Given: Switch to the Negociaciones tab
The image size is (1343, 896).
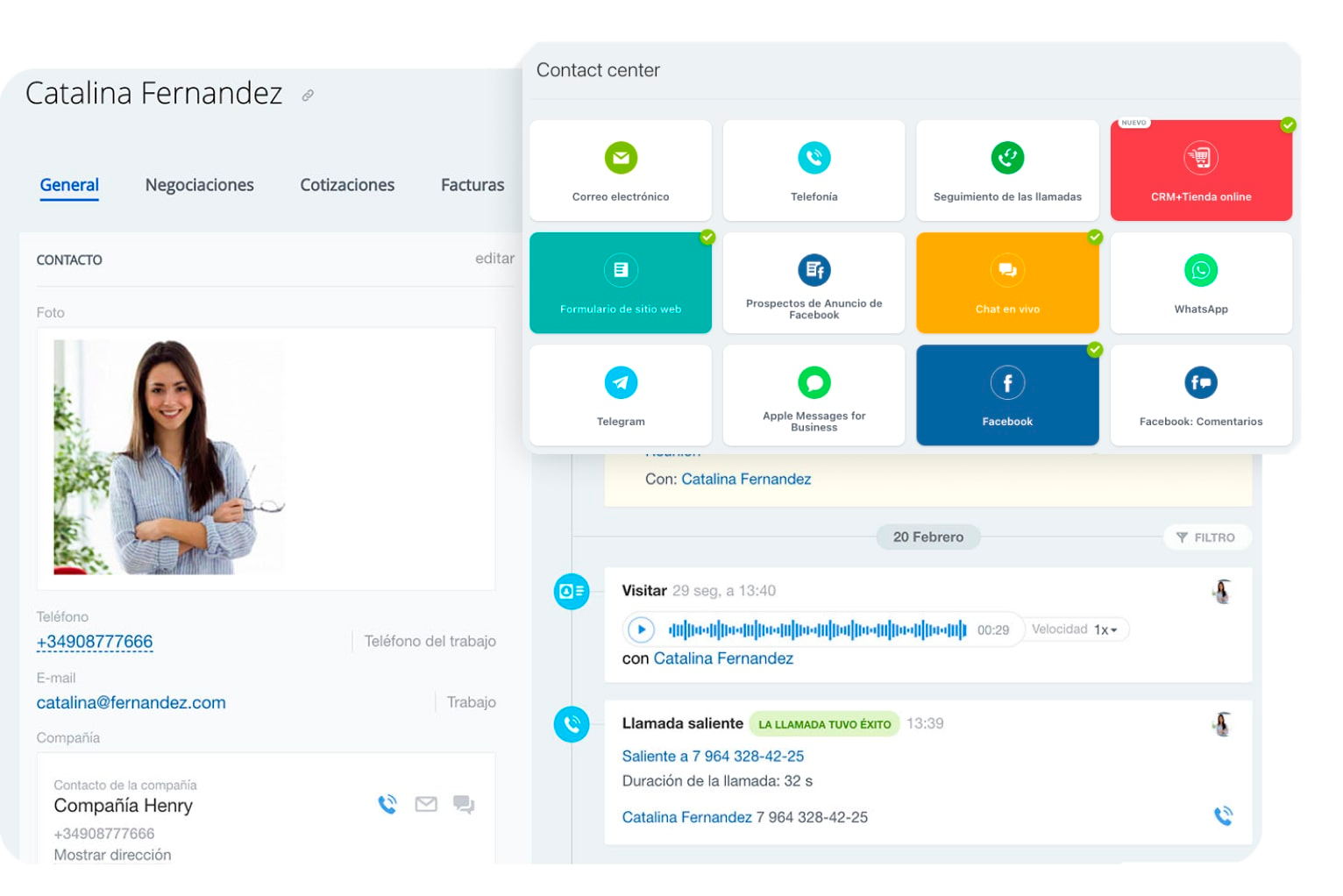Looking at the screenshot, I should [x=199, y=185].
